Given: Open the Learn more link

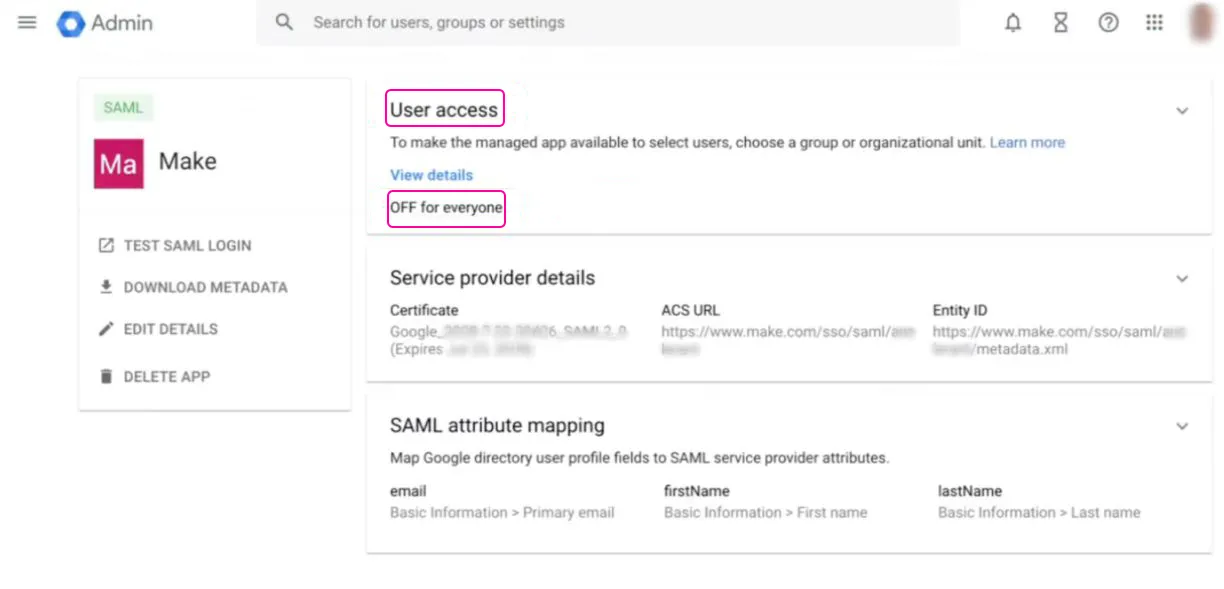Looking at the screenshot, I should [1027, 143].
